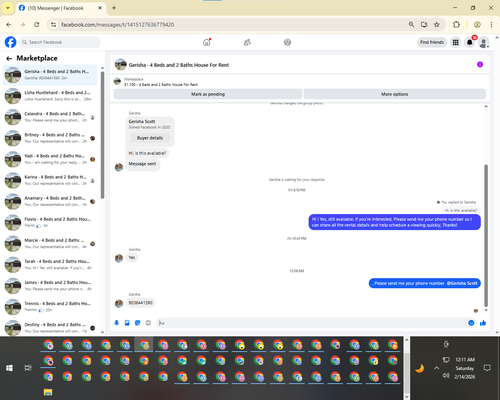Click the conversation list scrollbar

click(102, 135)
